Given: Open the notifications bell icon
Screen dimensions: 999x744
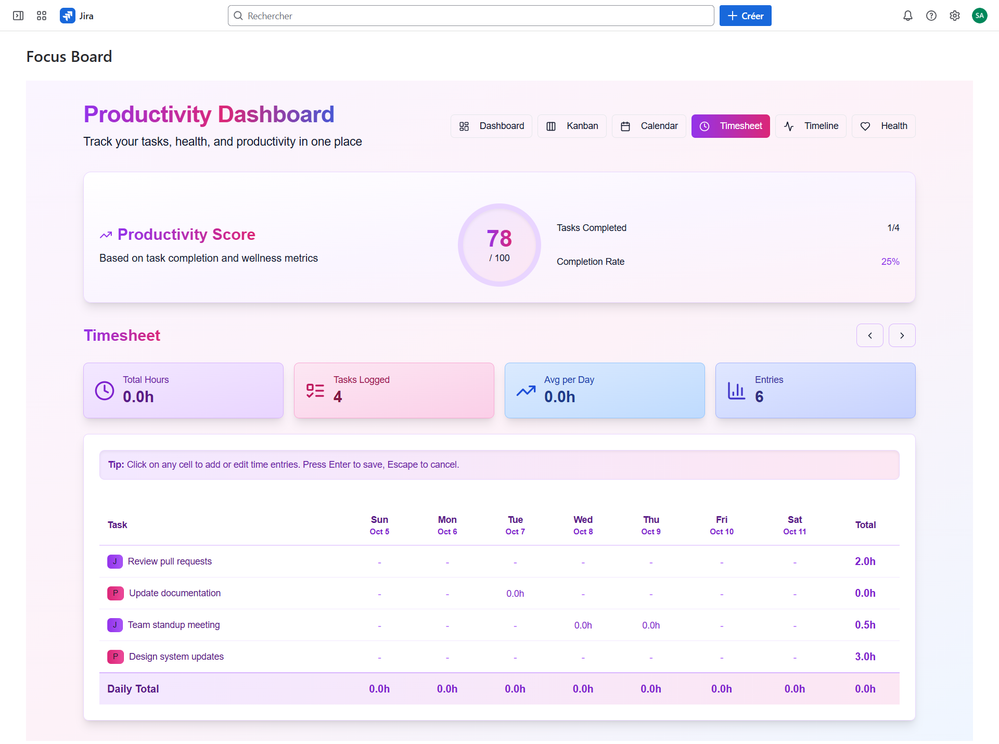Looking at the screenshot, I should click(x=907, y=15).
